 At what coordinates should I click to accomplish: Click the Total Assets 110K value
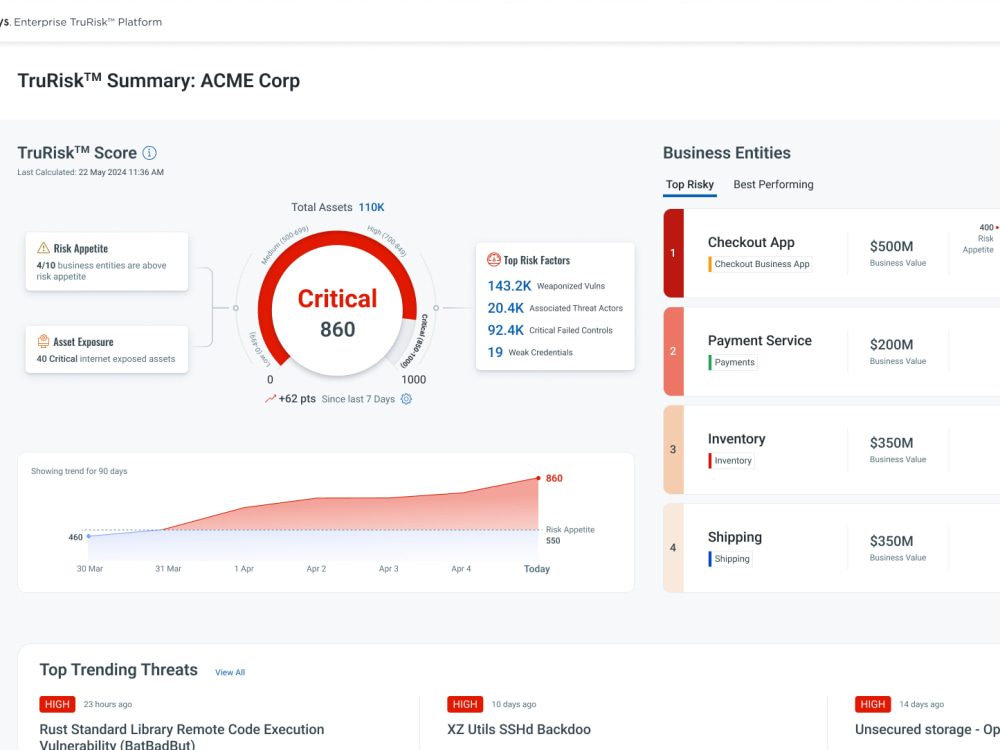[x=371, y=207]
